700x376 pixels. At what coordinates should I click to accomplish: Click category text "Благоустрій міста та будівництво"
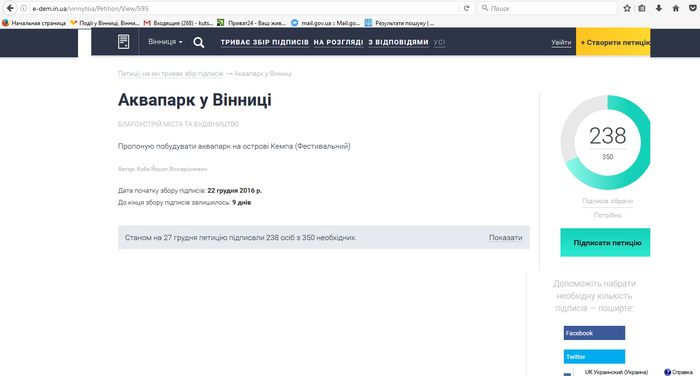(178, 124)
